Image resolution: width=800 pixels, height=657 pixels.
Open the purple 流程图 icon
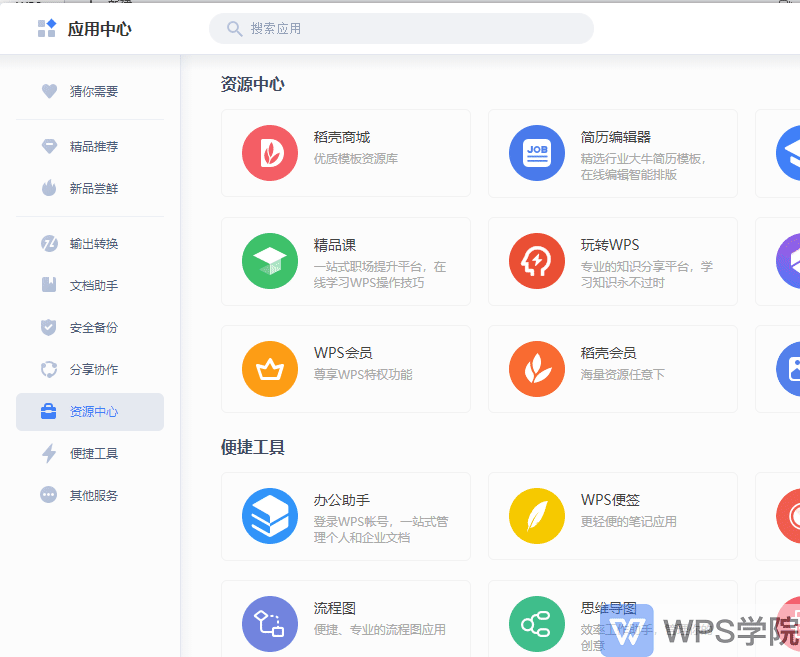270,624
